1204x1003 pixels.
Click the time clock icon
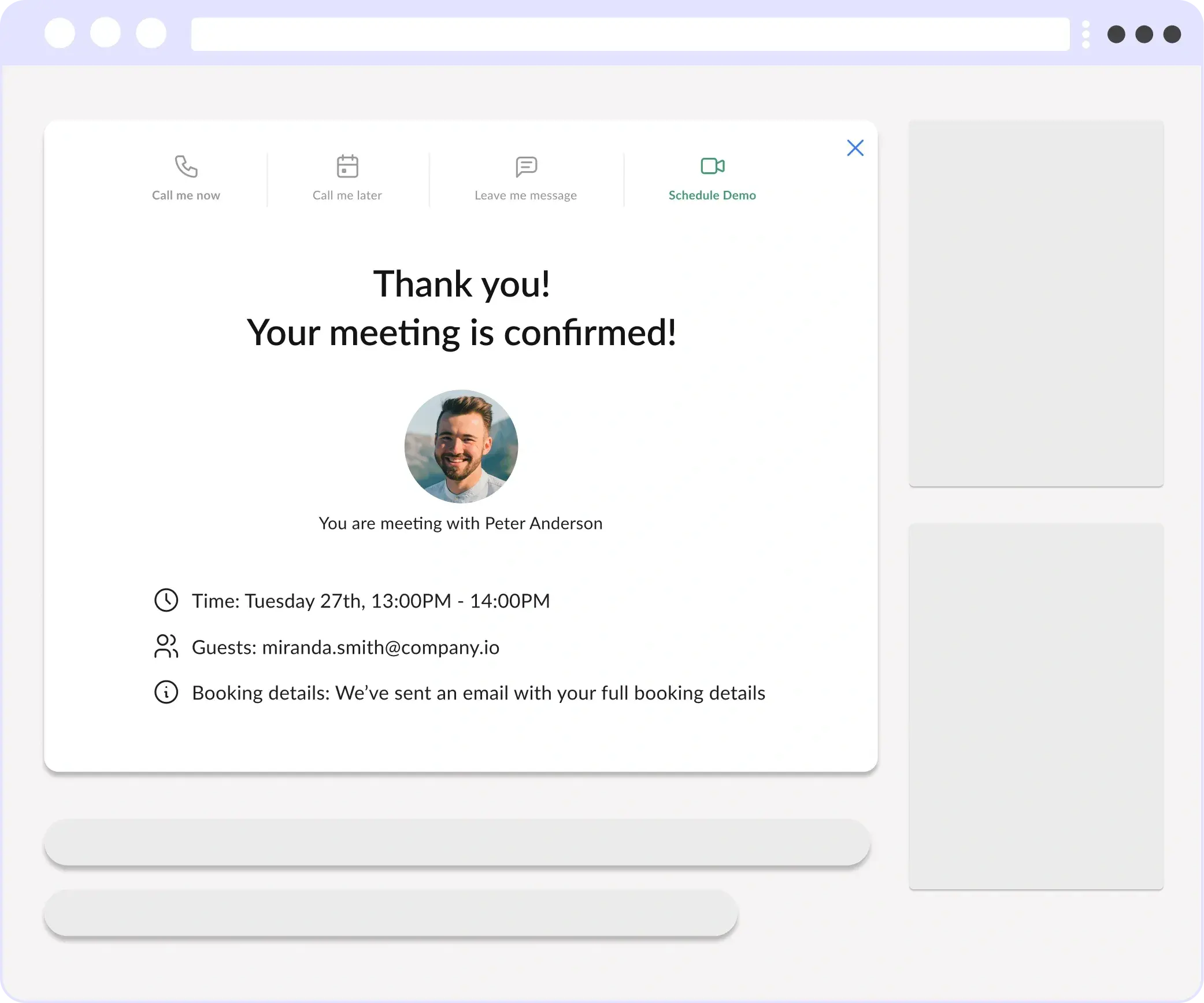pyautogui.click(x=165, y=600)
